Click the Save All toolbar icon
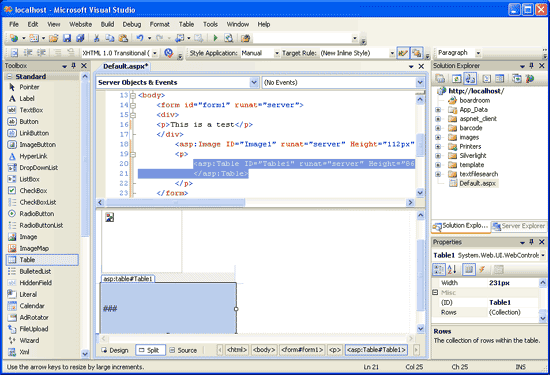Screen dimensions: 550x375 (x=80, y=38)
